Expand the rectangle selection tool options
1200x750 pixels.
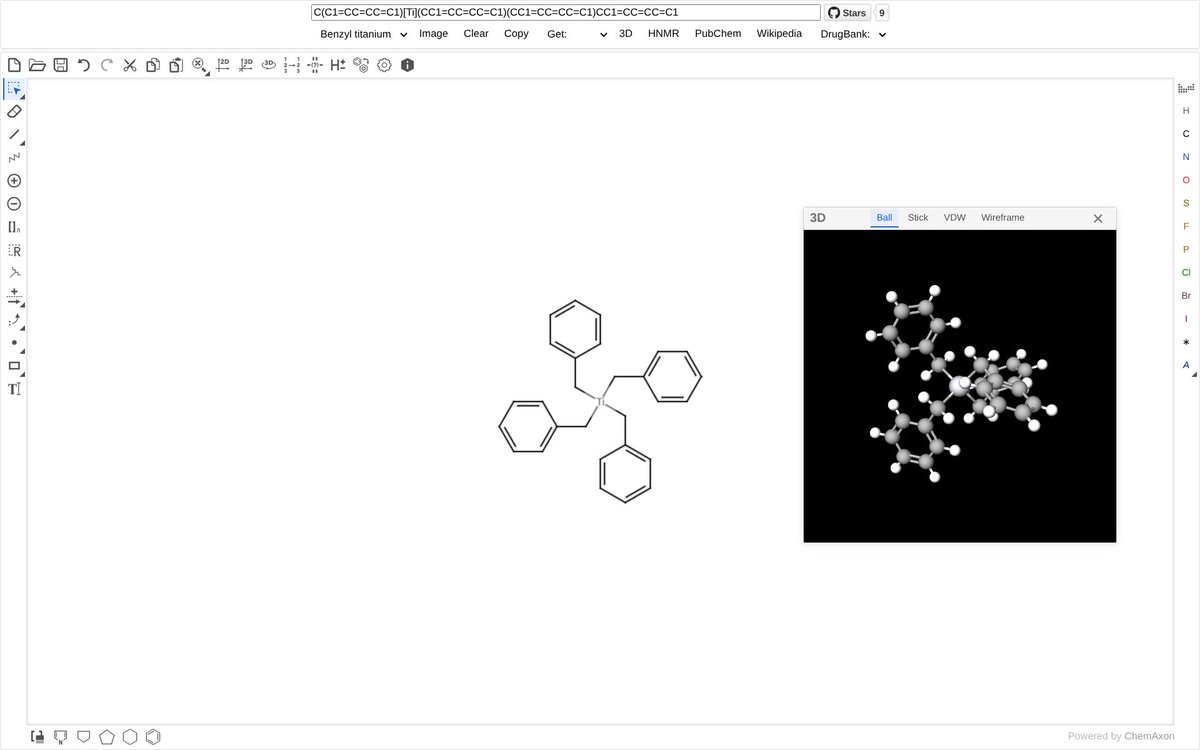pos(23,97)
